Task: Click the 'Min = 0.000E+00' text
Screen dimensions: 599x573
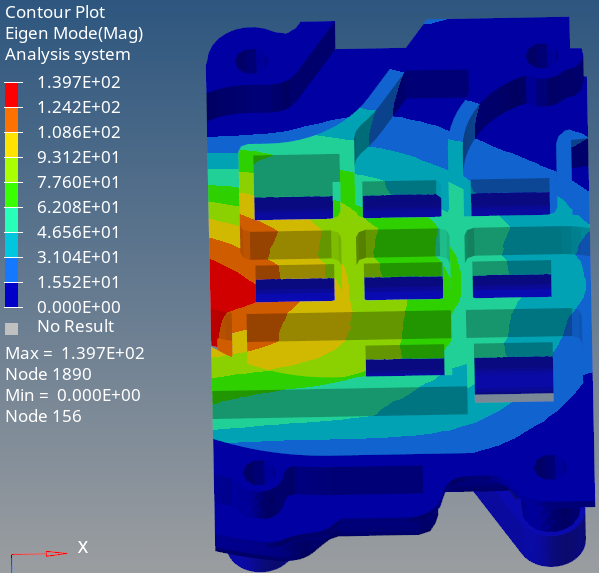Action: (73, 395)
